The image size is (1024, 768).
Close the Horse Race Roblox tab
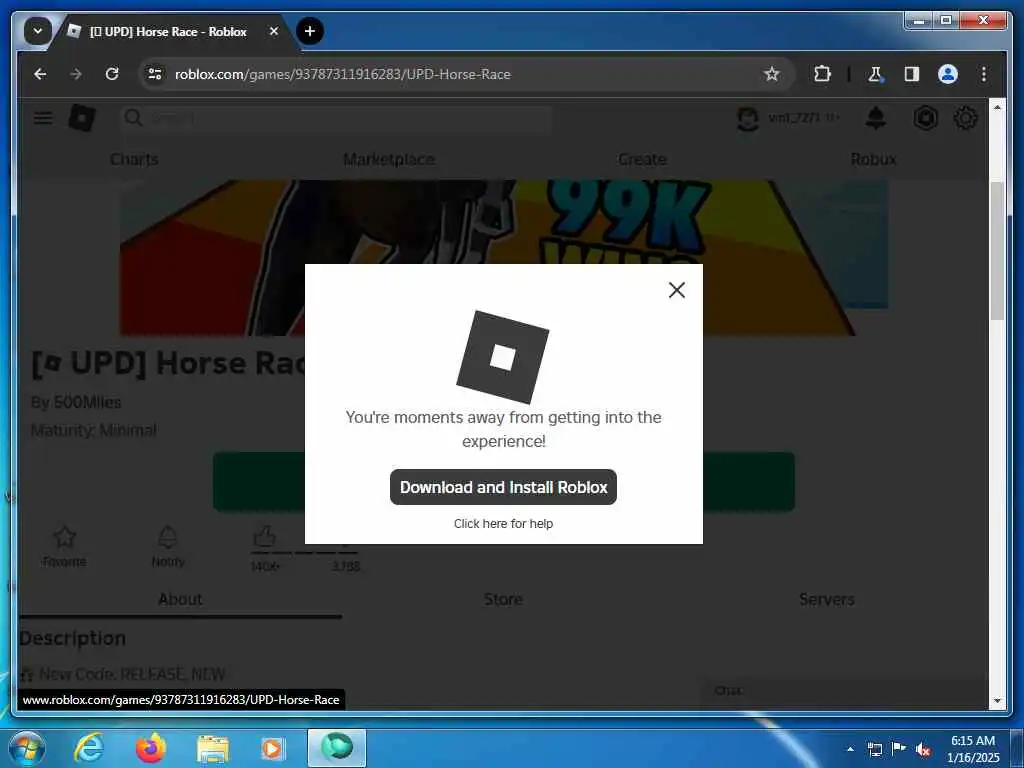(x=274, y=31)
